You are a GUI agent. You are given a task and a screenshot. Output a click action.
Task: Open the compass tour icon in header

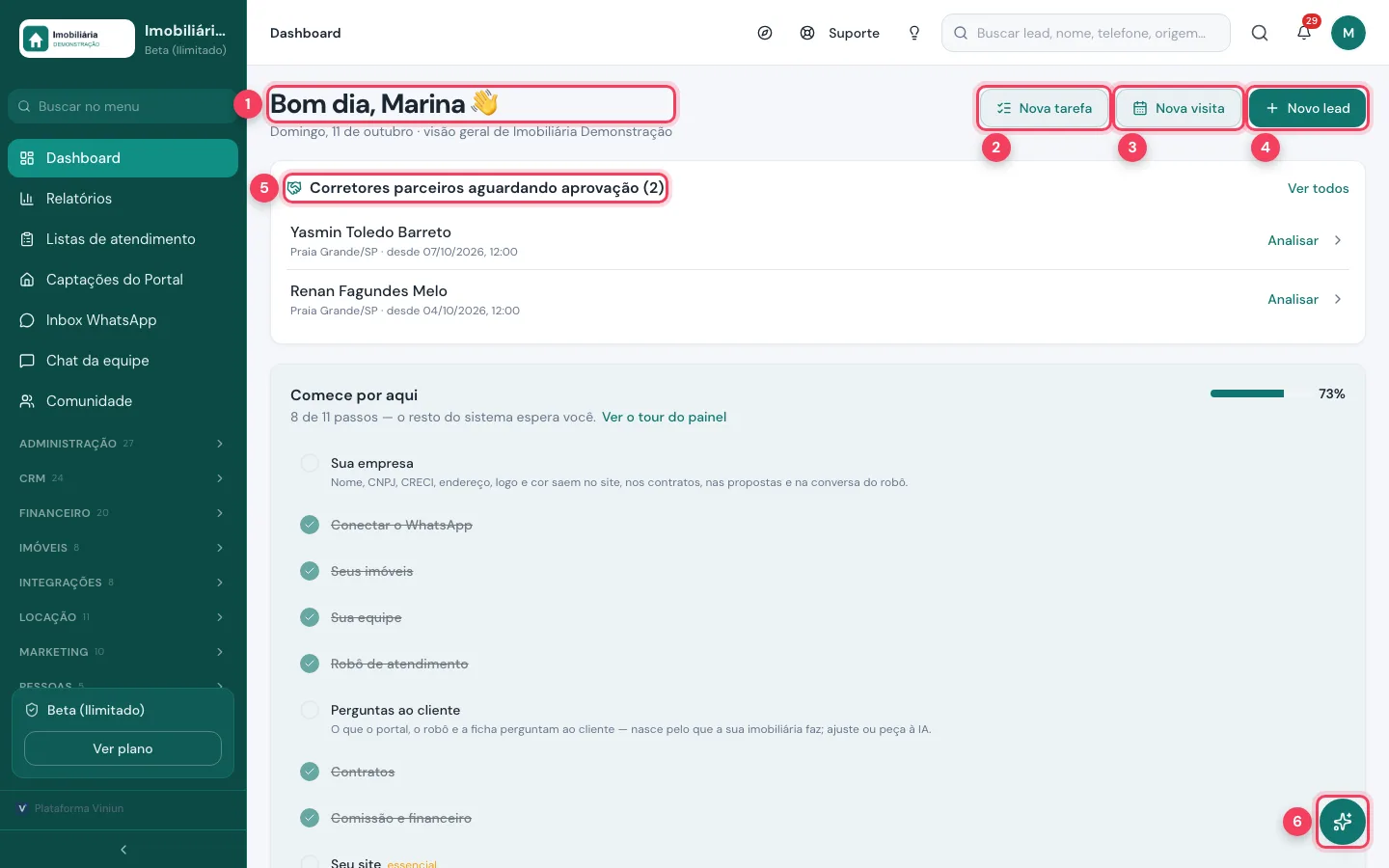(765, 33)
